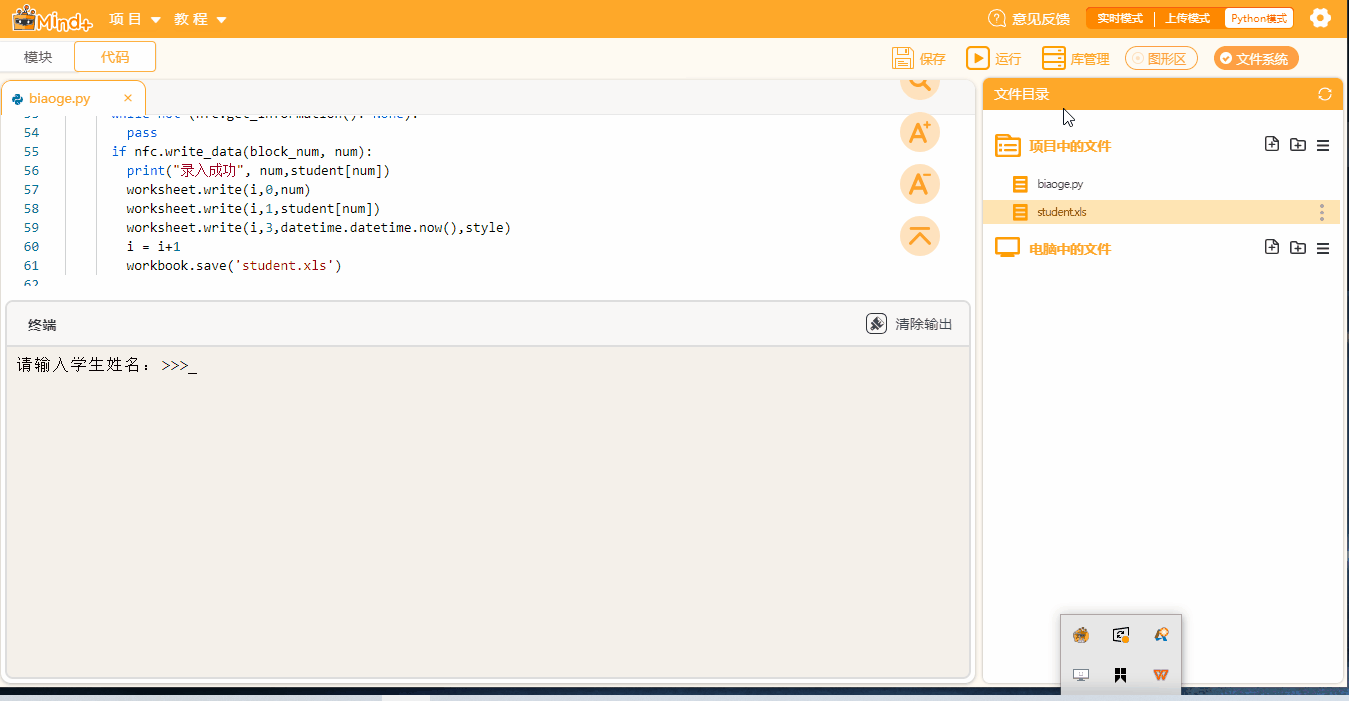
Task: Click the Mind+ tray icon
Action: [x=1080, y=635]
